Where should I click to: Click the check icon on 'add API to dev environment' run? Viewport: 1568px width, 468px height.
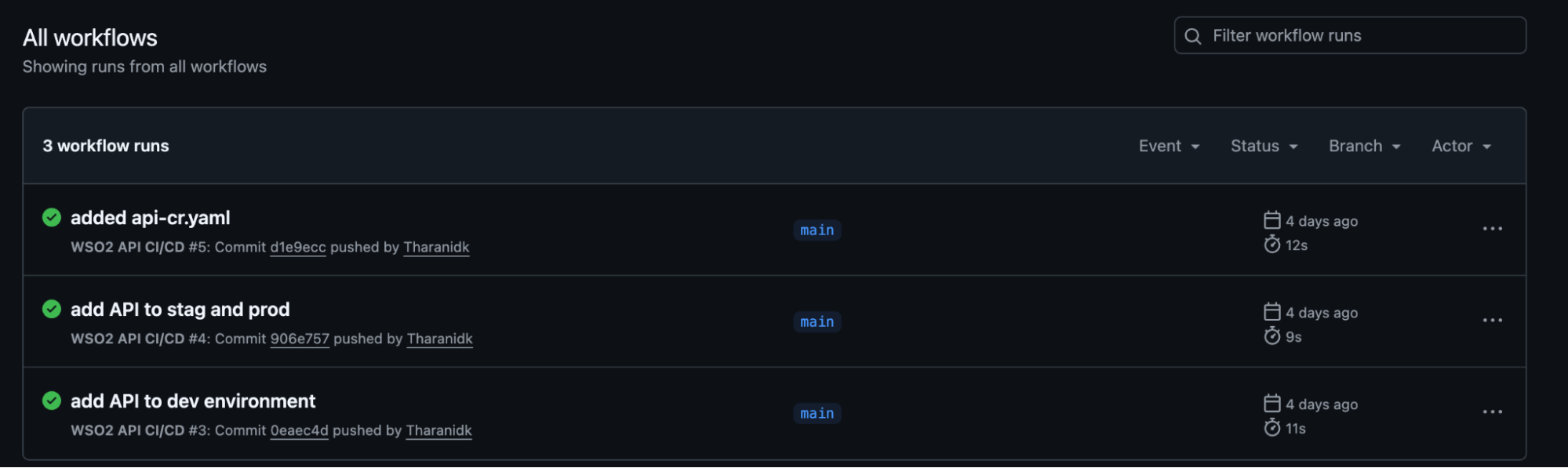pos(52,401)
